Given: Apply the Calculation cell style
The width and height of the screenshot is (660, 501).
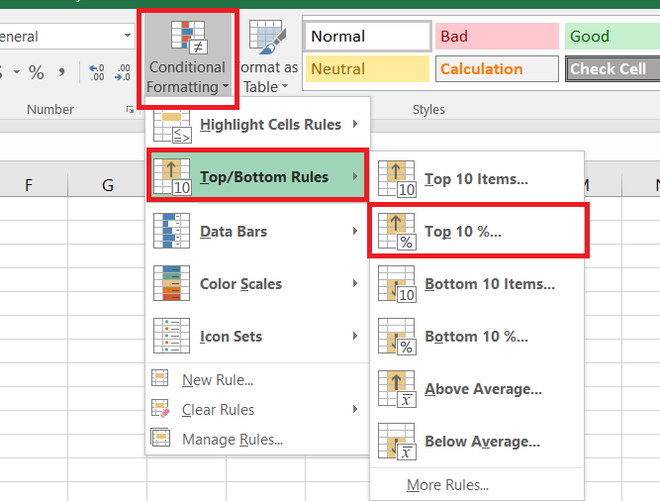Looking at the screenshot, I should coord(497,69).
